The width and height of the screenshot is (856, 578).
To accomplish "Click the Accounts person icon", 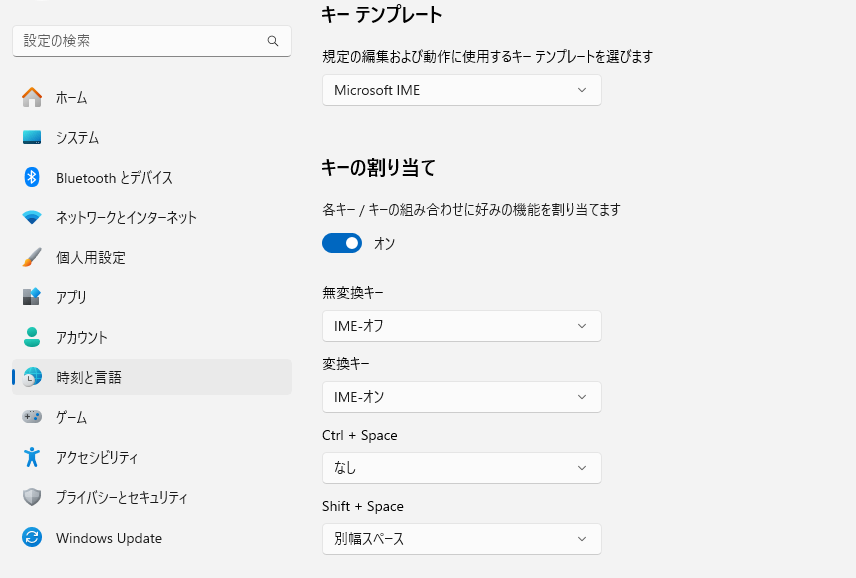I will point(32,337).
